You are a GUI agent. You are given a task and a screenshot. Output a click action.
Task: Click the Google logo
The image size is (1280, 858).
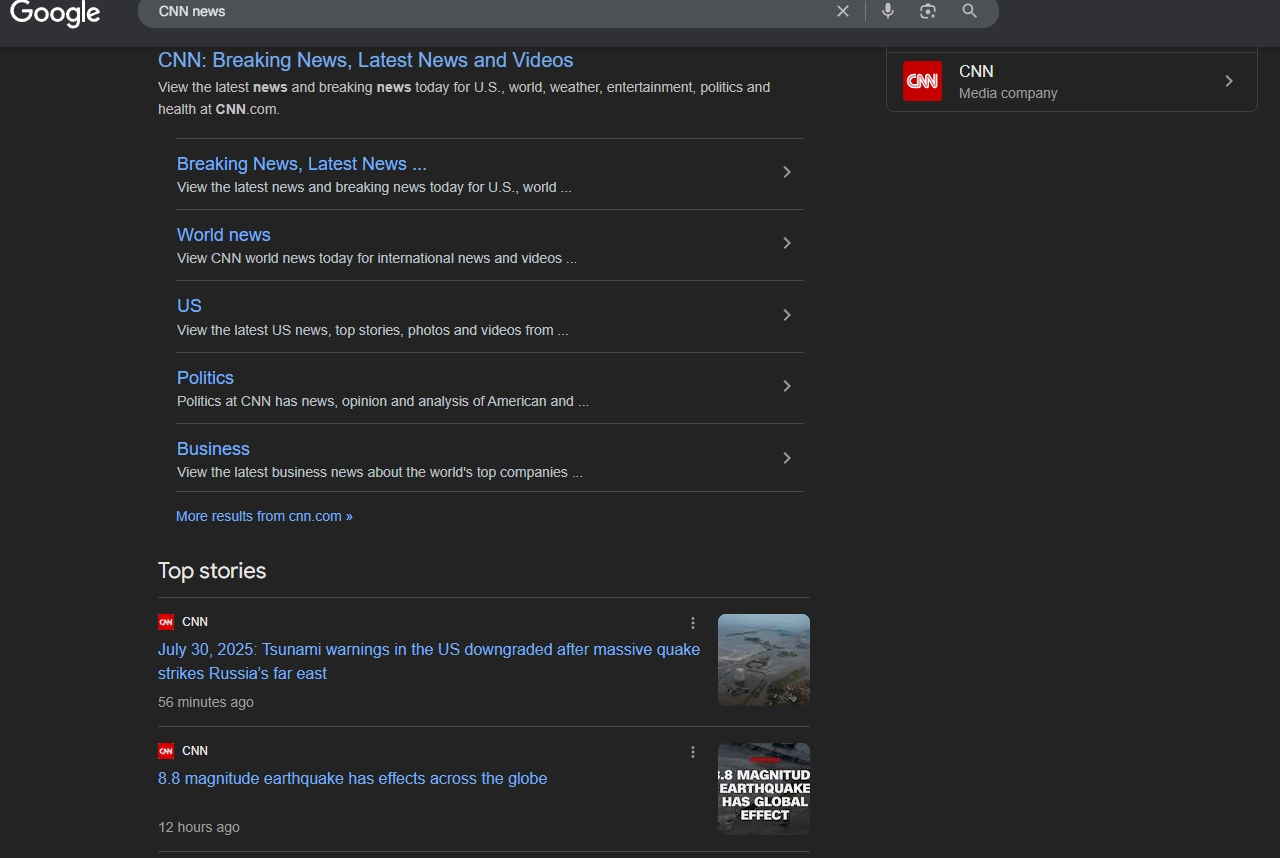click(55, 13)
